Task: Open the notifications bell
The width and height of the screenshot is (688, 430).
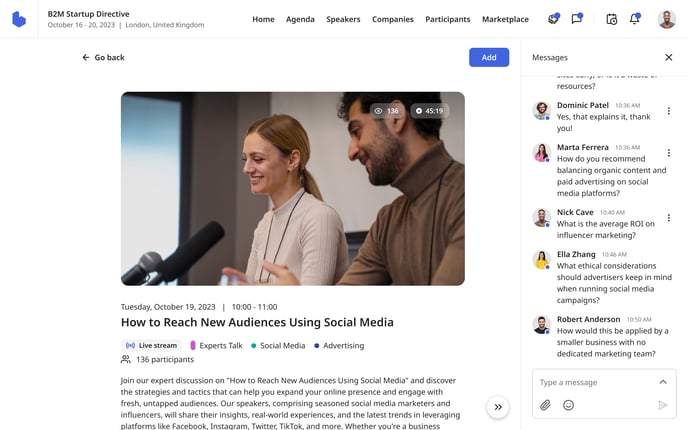Action: click(x=634, y=19)
